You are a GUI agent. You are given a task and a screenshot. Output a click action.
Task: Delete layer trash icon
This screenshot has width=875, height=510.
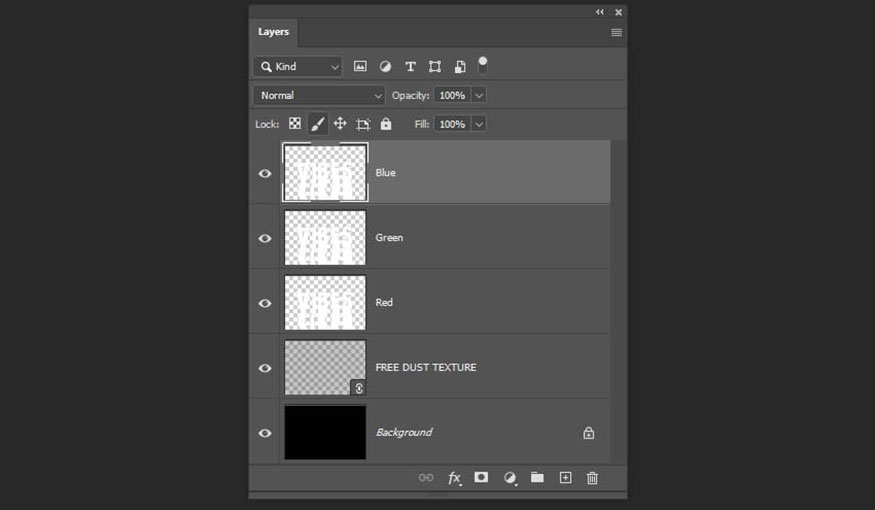(x=592, y=478)
